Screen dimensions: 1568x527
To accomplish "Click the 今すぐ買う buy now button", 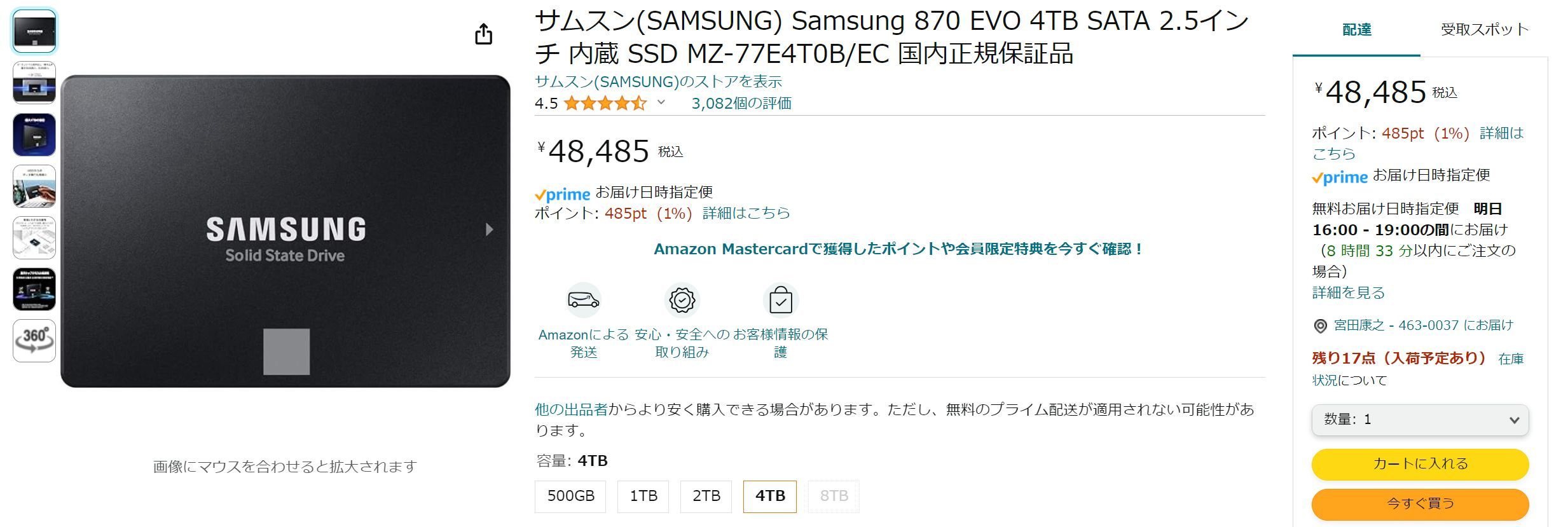I will pyautogui.click(x=1419, y=503).
